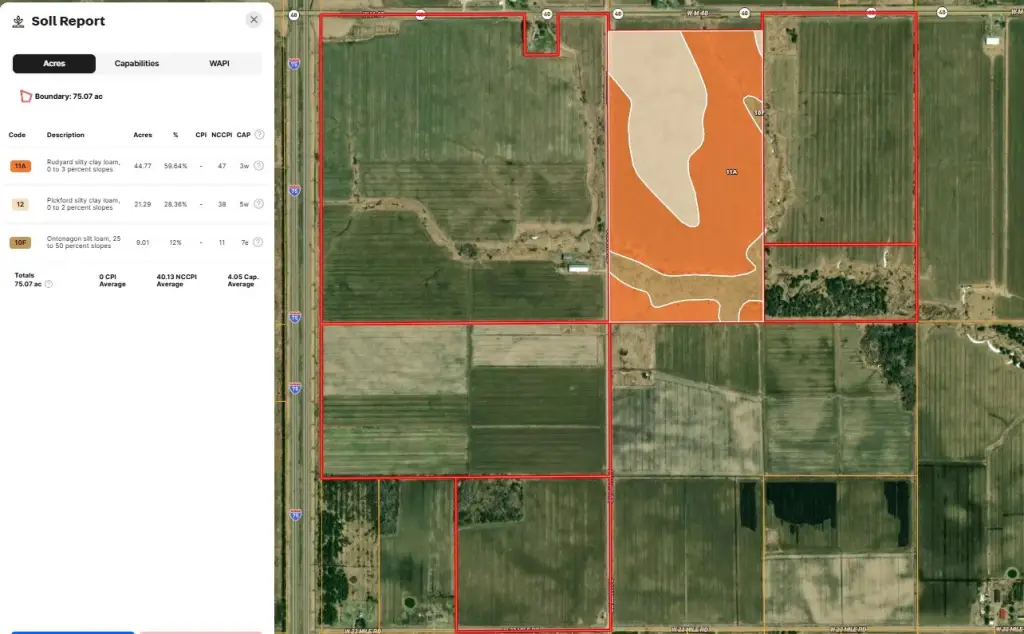Click help icon for Ontonagon silt loam
The width and height of the screenshot is (1024, 634).
pyautogui.click(x=258, y=242)
